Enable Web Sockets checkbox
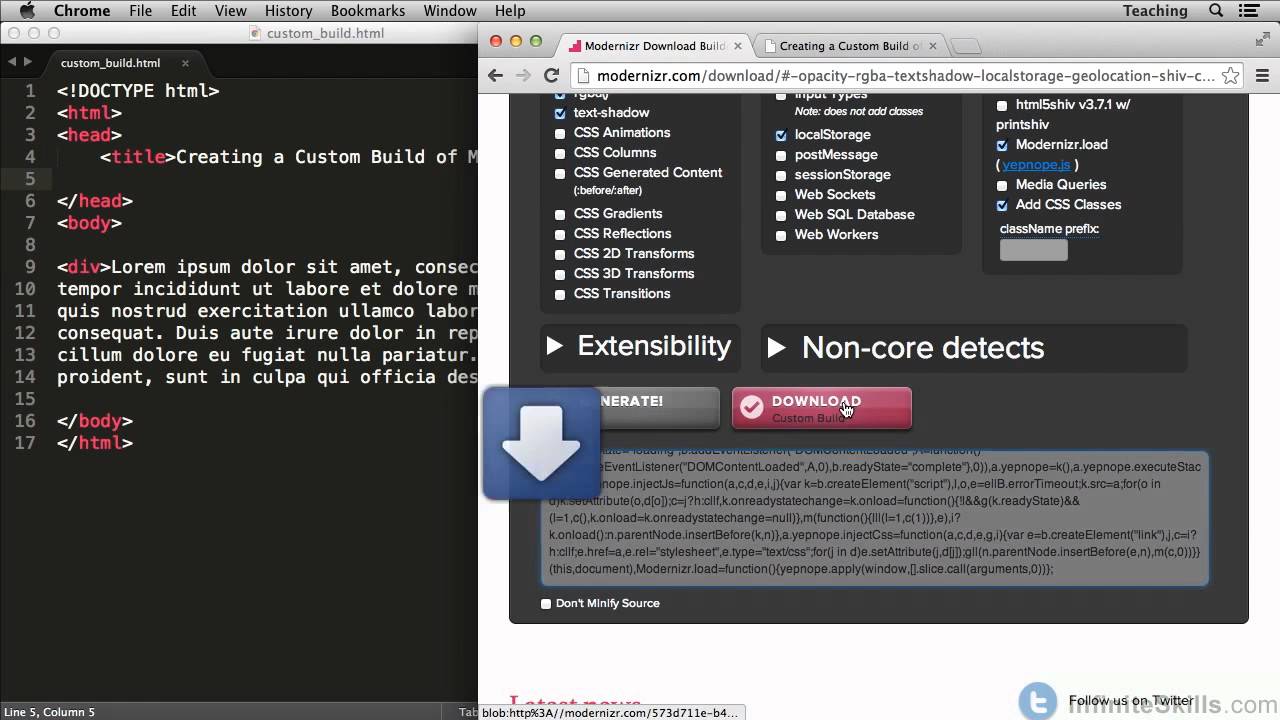 point(781,195)
